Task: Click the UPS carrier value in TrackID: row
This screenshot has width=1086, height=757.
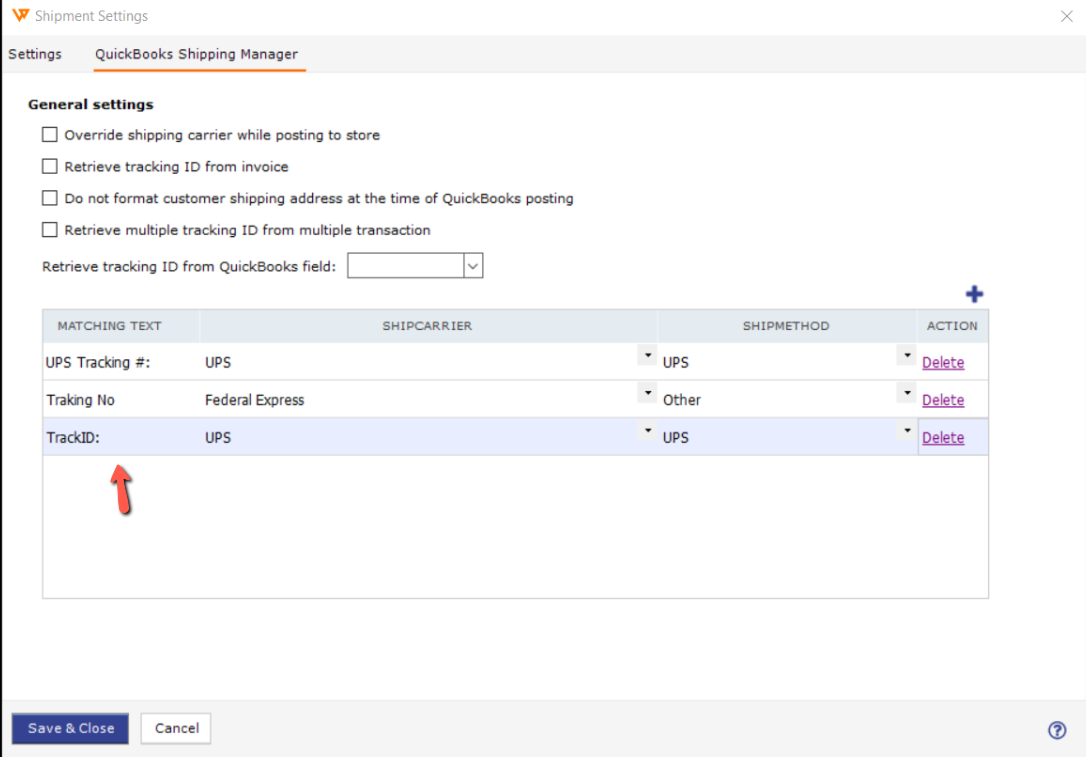Action: (217, 437)
